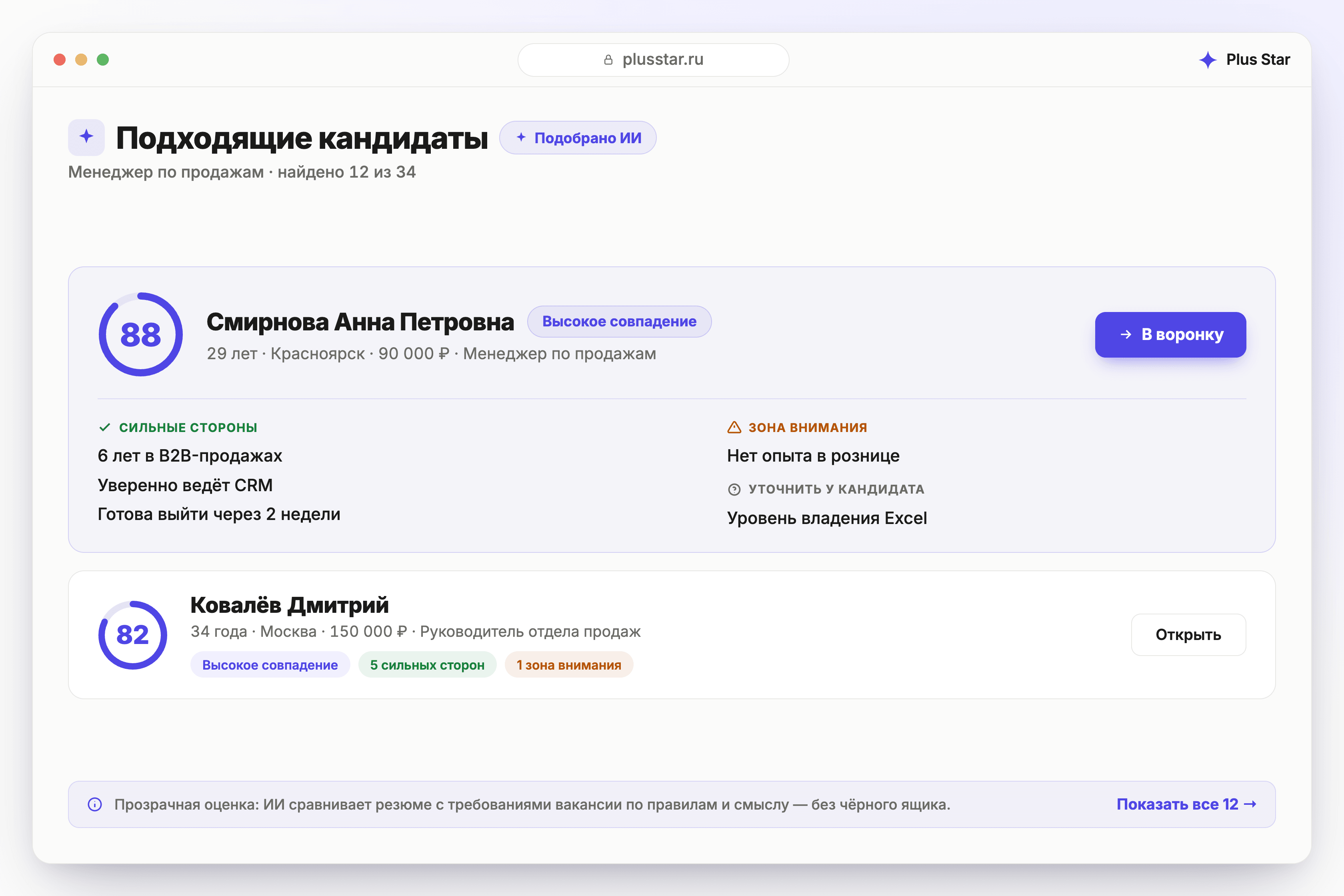
Task: Minimize the window with yellow button
Action: click(x=81, y=60)
